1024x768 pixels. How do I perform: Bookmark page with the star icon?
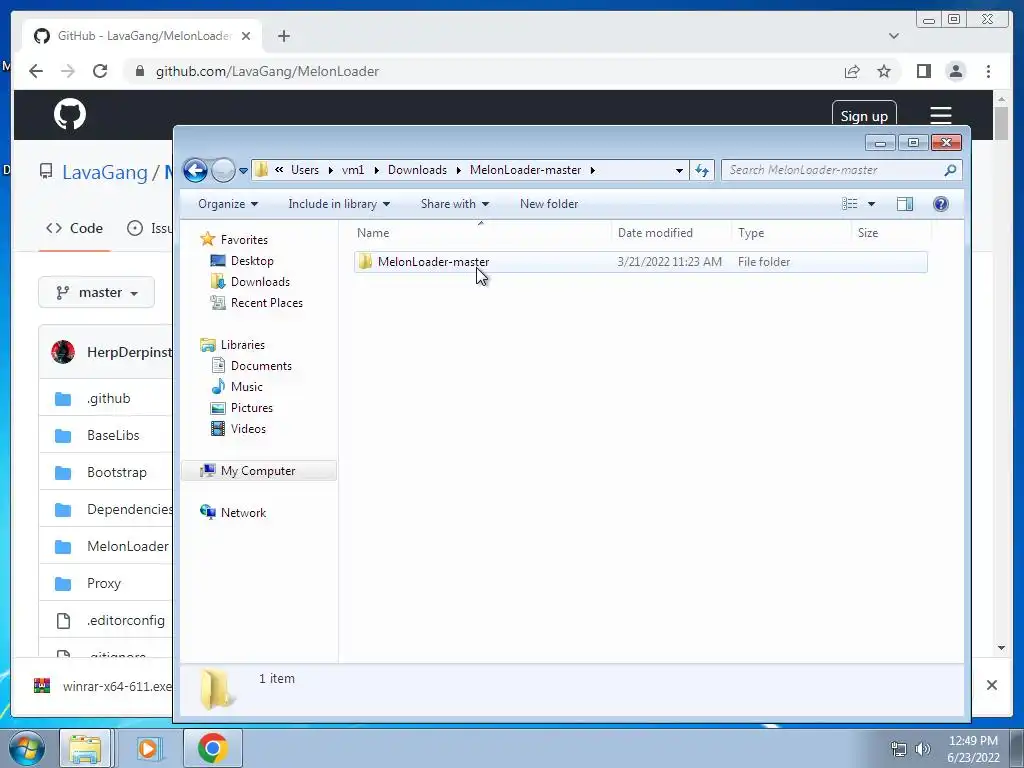(884, 71)
